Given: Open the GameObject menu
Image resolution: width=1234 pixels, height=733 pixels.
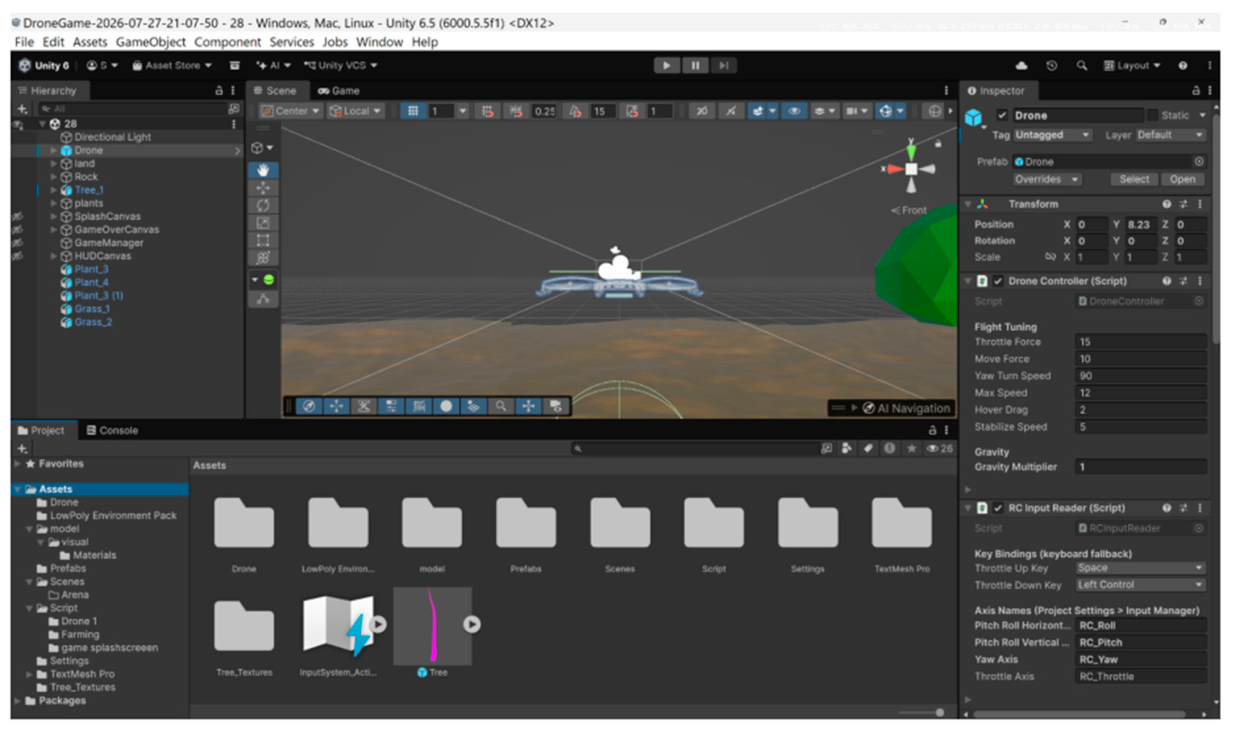Looking at the screenshot, I should 151,42.
